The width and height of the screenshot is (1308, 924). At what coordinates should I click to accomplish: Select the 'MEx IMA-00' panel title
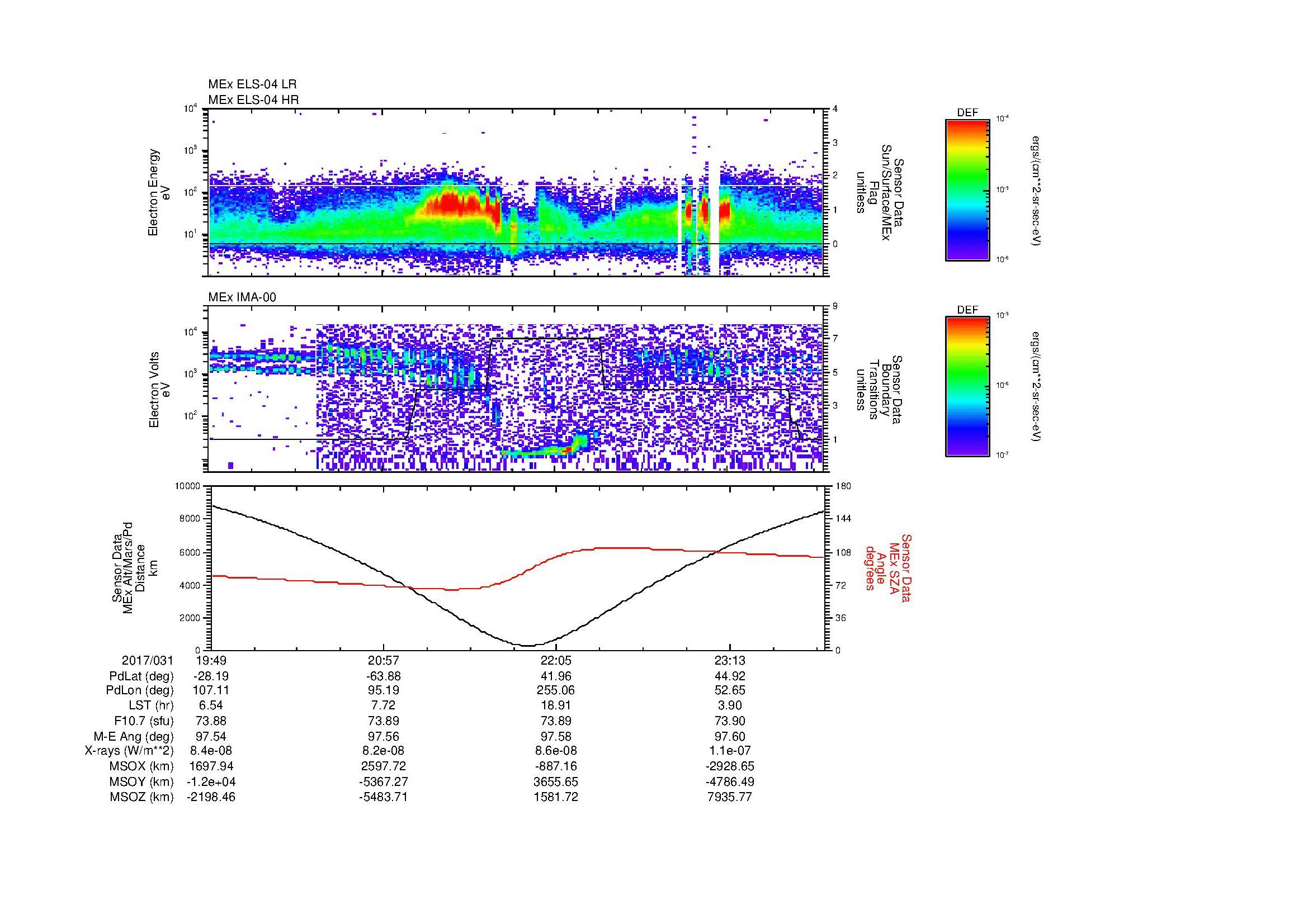click(242, 297)
